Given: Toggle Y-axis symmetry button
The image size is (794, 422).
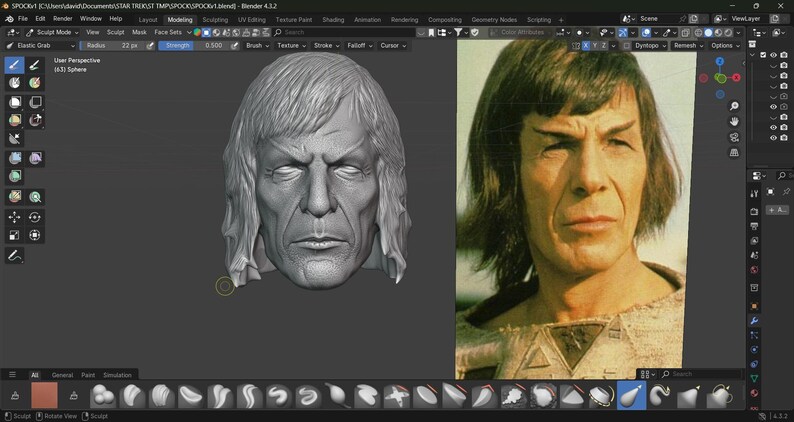Looking at the screenshot, I should (x=595, y=46).
